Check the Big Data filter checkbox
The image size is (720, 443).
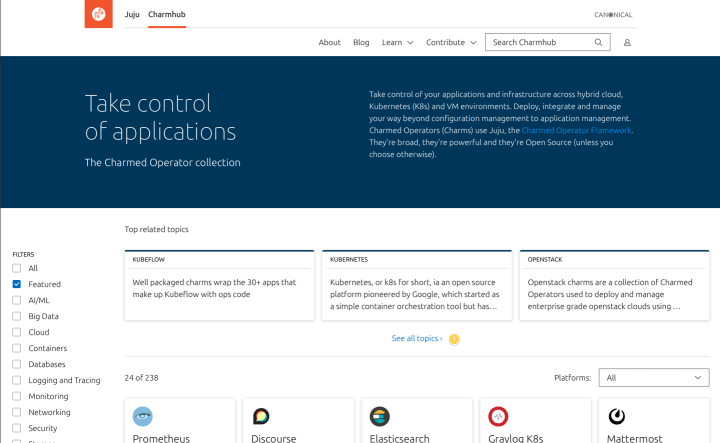[x=17, y=316]
